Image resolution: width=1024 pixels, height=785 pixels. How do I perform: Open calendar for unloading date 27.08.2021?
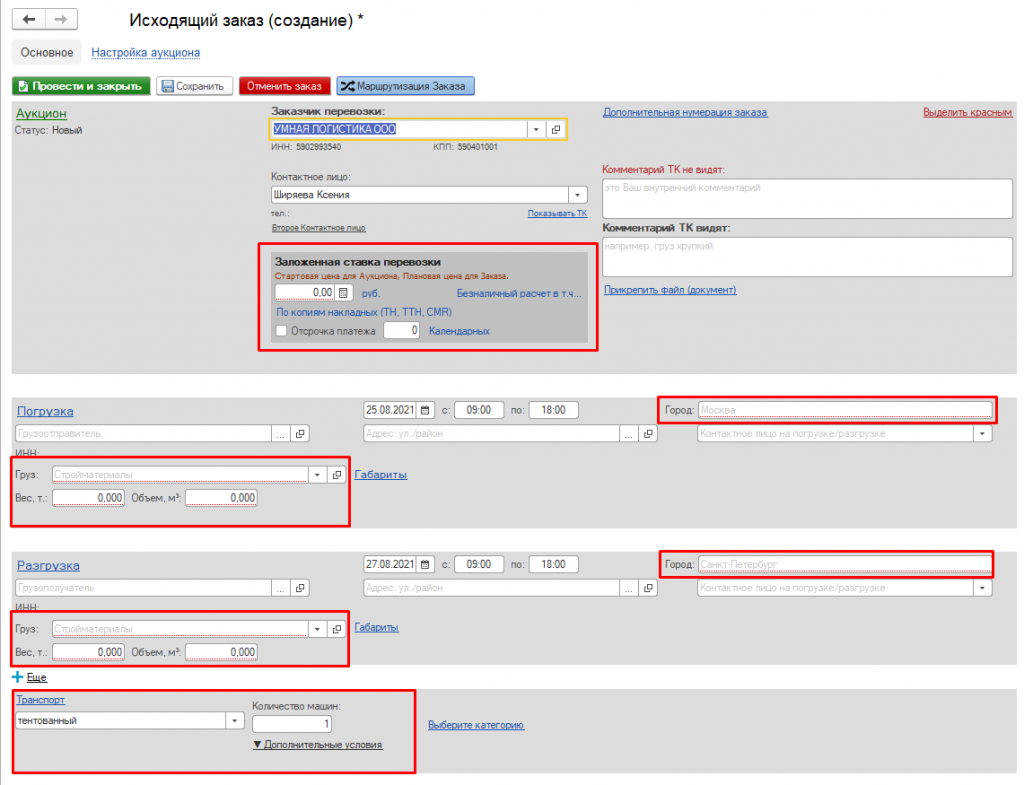(425, 564)
